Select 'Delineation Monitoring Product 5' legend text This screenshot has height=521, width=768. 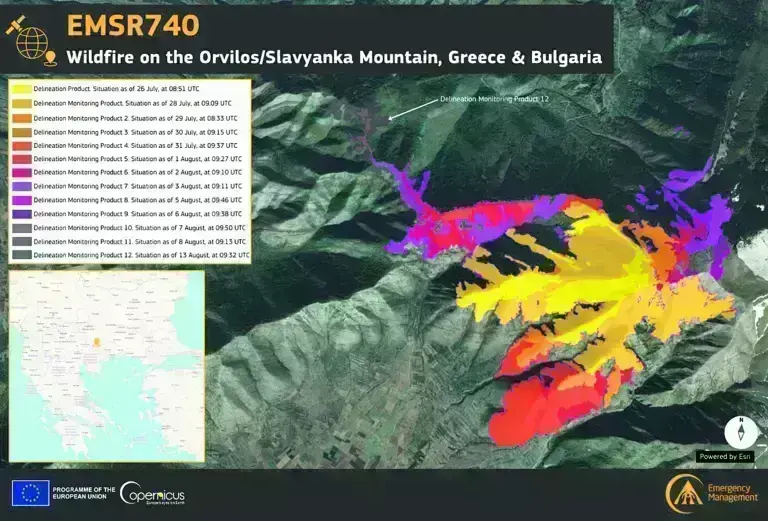[81, 159]
